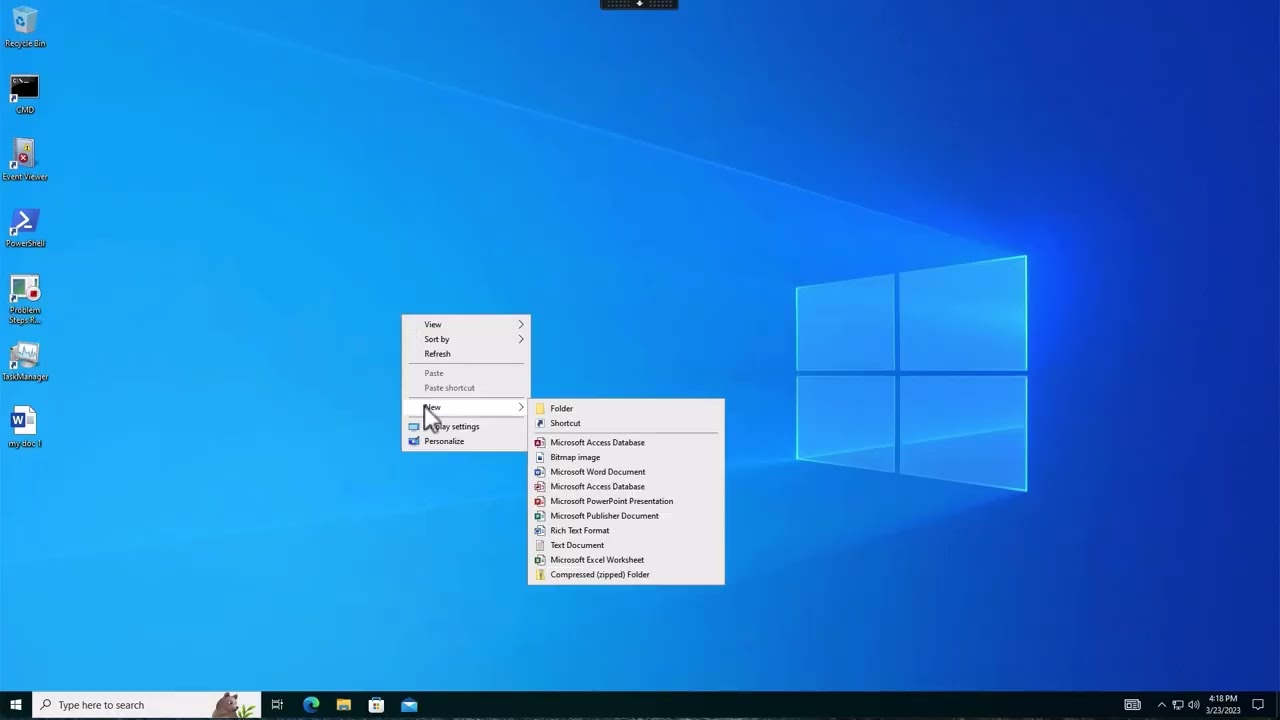Click the Type here to search box
This screenshot has height=720, width=1280.
(x=147, y=705)
